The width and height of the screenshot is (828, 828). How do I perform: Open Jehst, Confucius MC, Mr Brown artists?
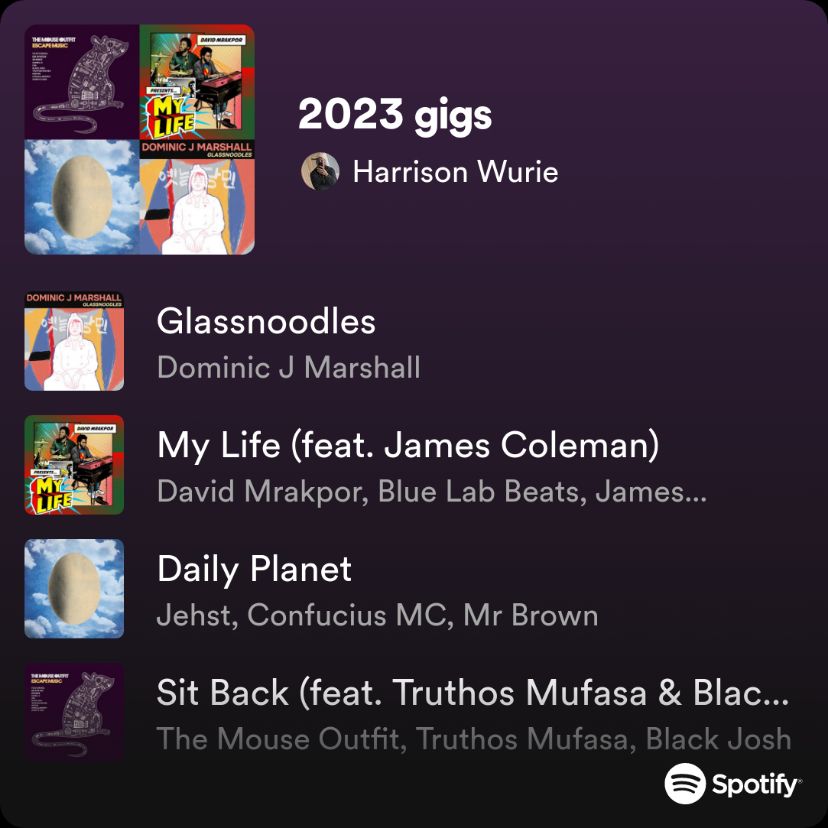tap(378, 615)
